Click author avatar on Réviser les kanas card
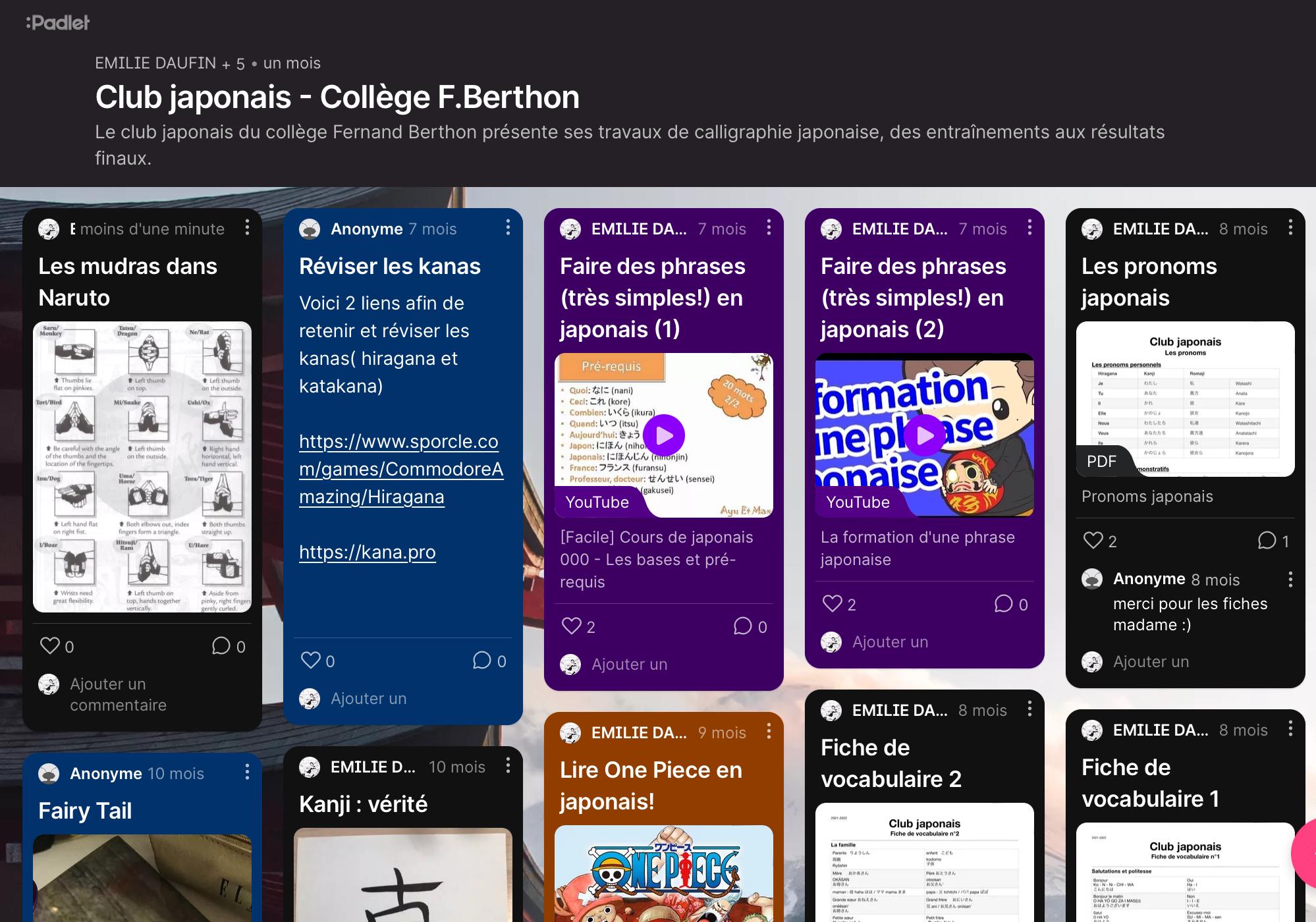The image size is (1316, 922). coord(310,229)
